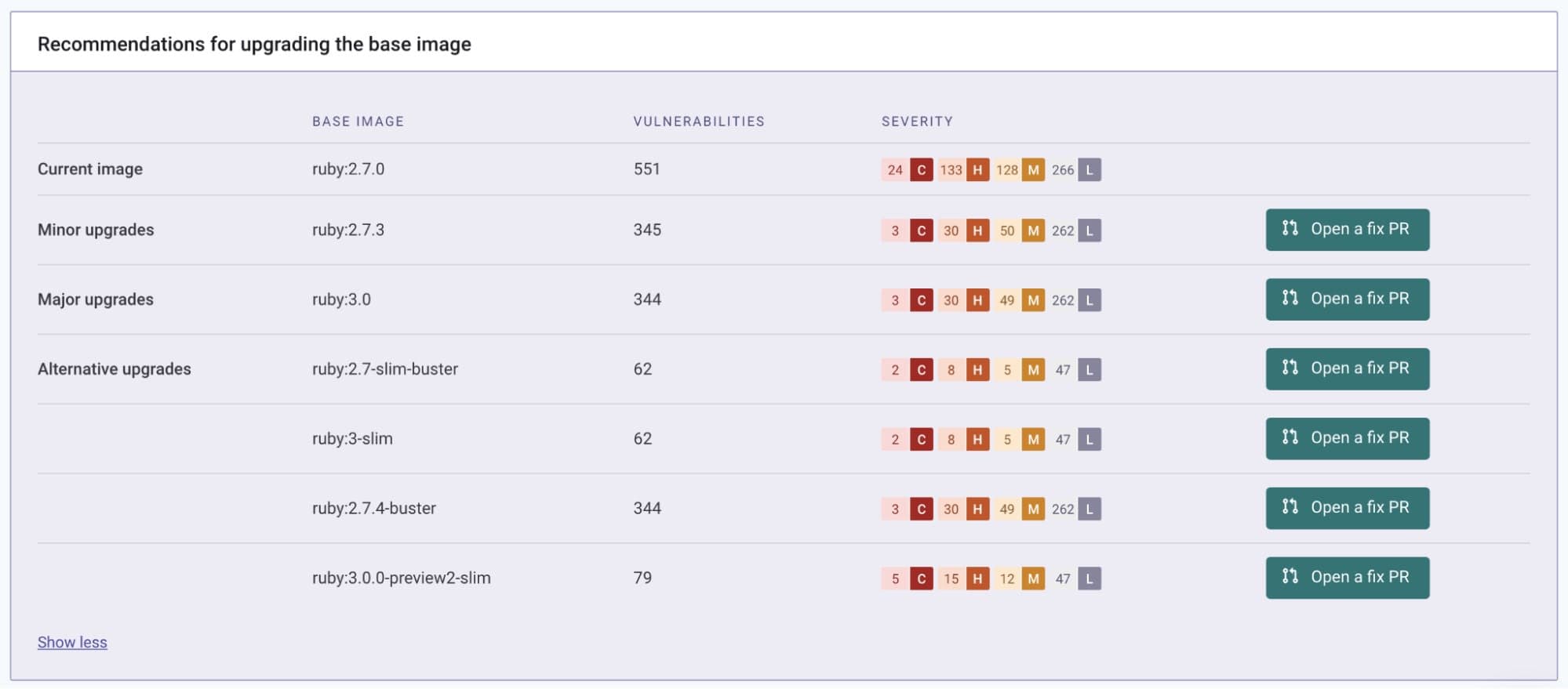This screenshot has width=1568, height=689.
Task: Click the BASE IMAGE column header
Action: [358, 121]
